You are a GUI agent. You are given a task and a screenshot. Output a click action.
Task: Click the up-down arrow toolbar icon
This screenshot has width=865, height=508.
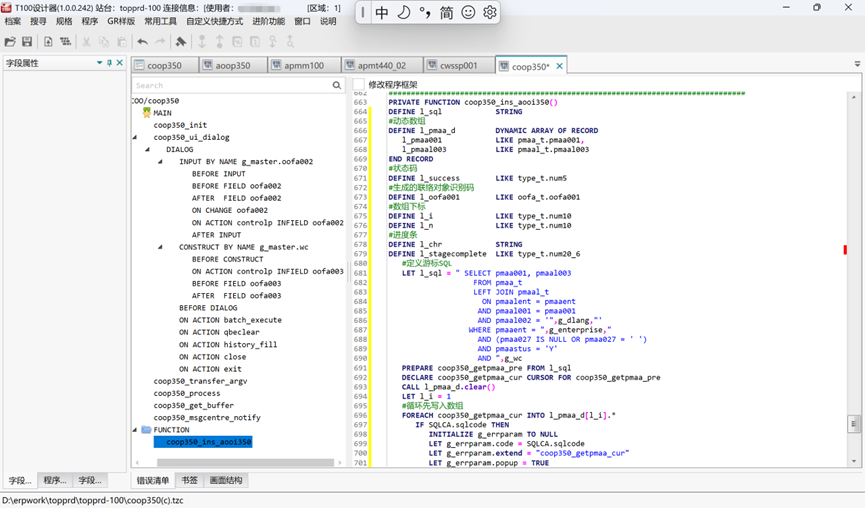coord(273,42)
